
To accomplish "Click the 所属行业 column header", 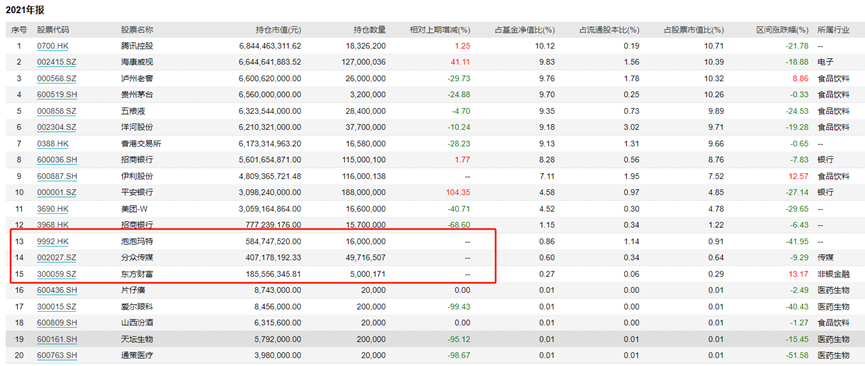I will (833, 30).
